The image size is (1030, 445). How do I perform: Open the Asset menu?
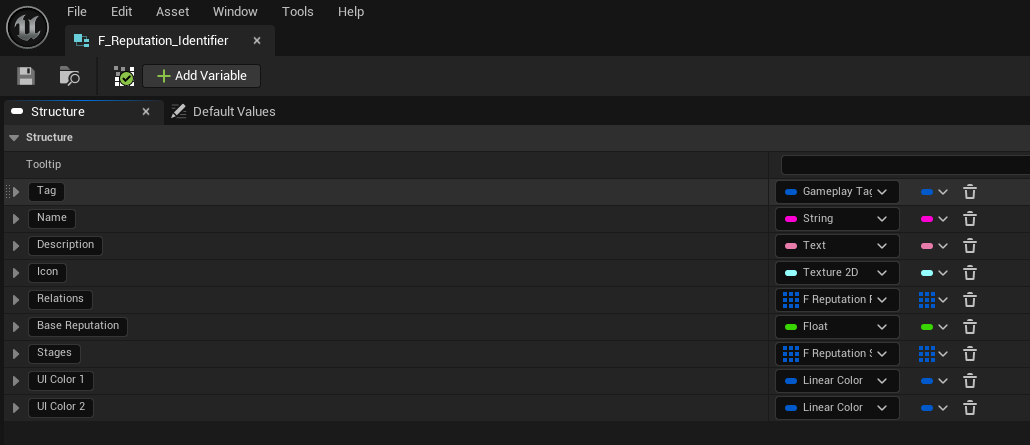coord(172,12)
